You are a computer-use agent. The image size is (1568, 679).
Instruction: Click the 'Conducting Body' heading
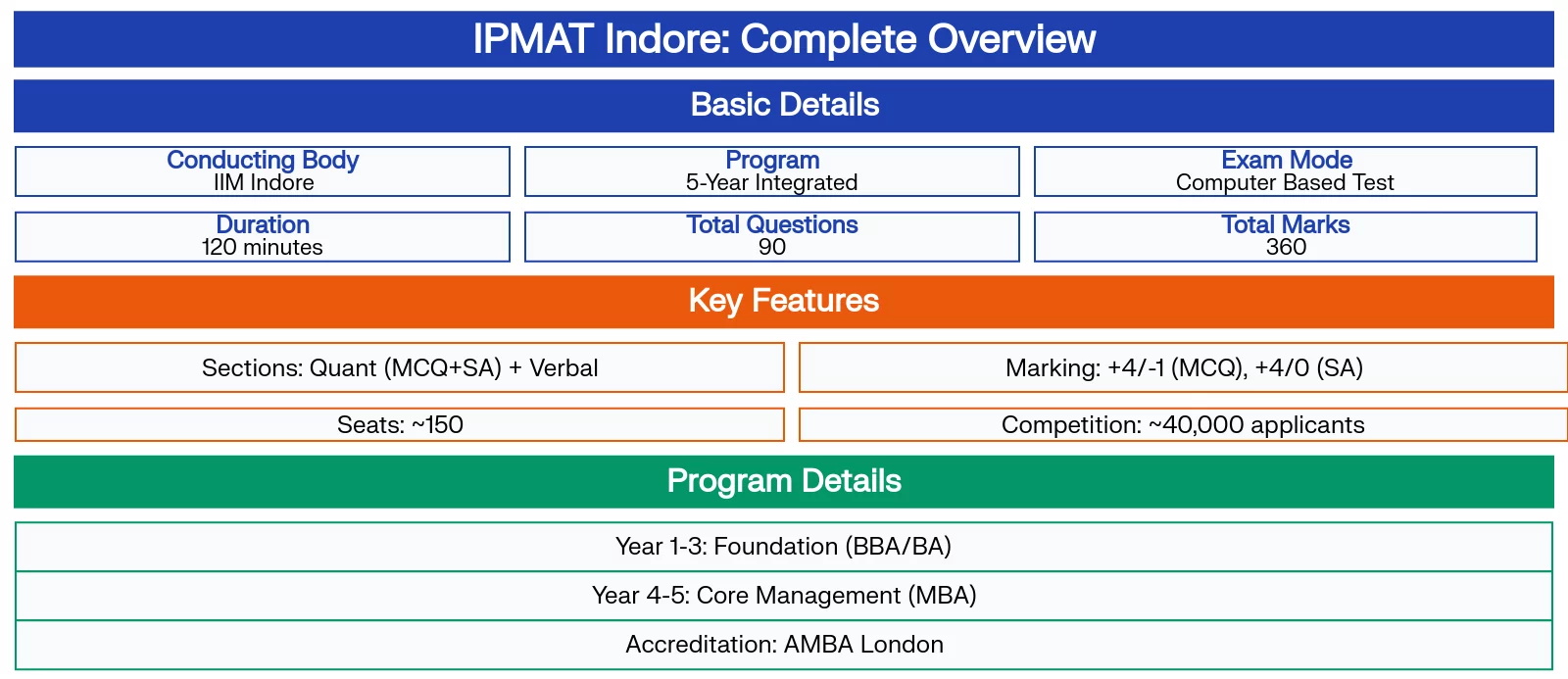[263, 160]
